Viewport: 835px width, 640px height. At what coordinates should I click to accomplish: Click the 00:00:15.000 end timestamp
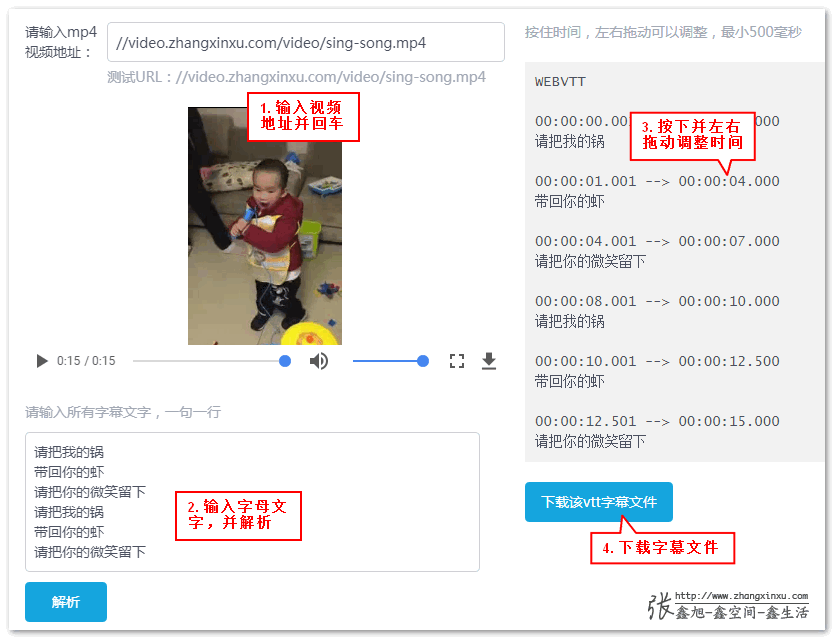click(728, 421)
